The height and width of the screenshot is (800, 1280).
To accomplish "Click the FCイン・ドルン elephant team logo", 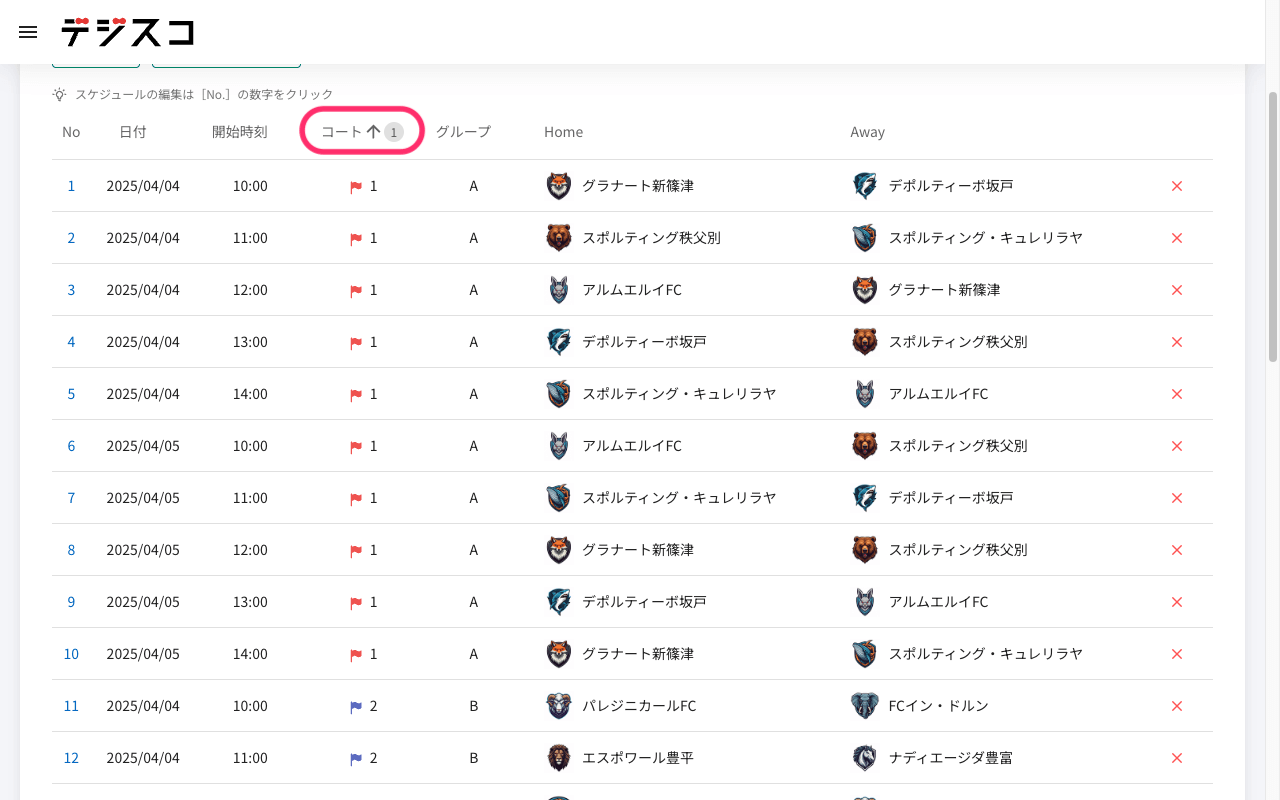I will (x=865, y=706).
